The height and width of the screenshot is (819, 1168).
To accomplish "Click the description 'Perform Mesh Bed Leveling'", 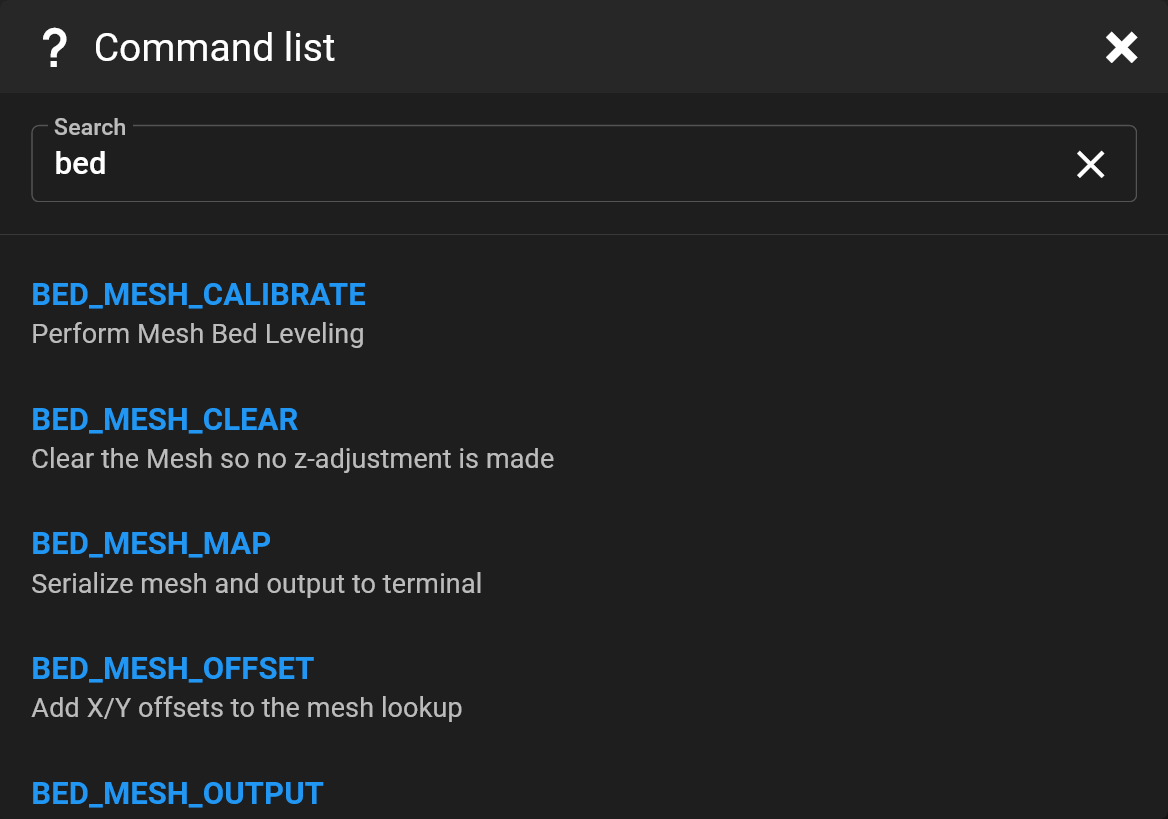I will click(198, 333).
